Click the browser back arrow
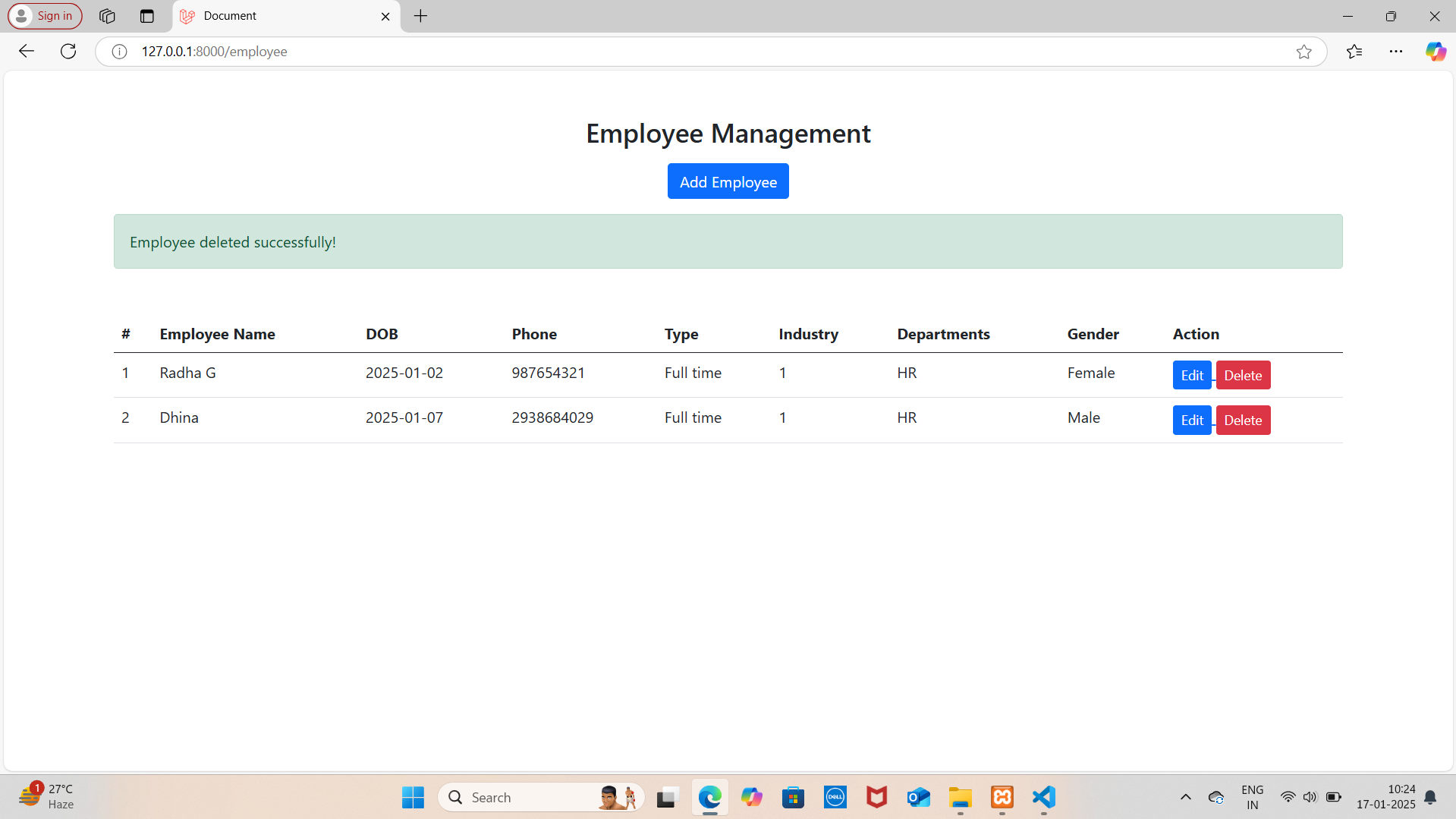Image resolution: width=1456 pixels, height=819 pixels. coord(27,52)
